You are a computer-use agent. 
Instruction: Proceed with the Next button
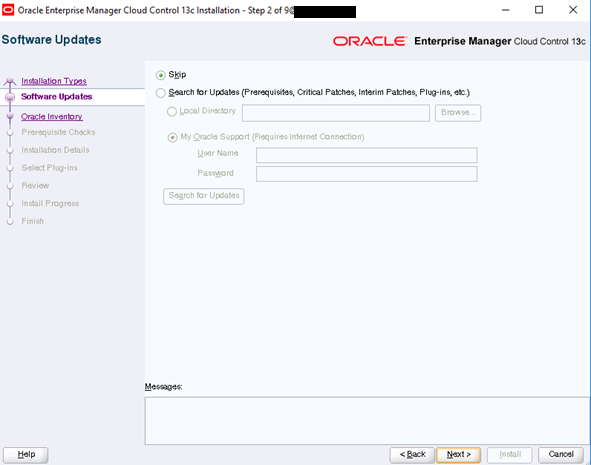pos(458,455)
